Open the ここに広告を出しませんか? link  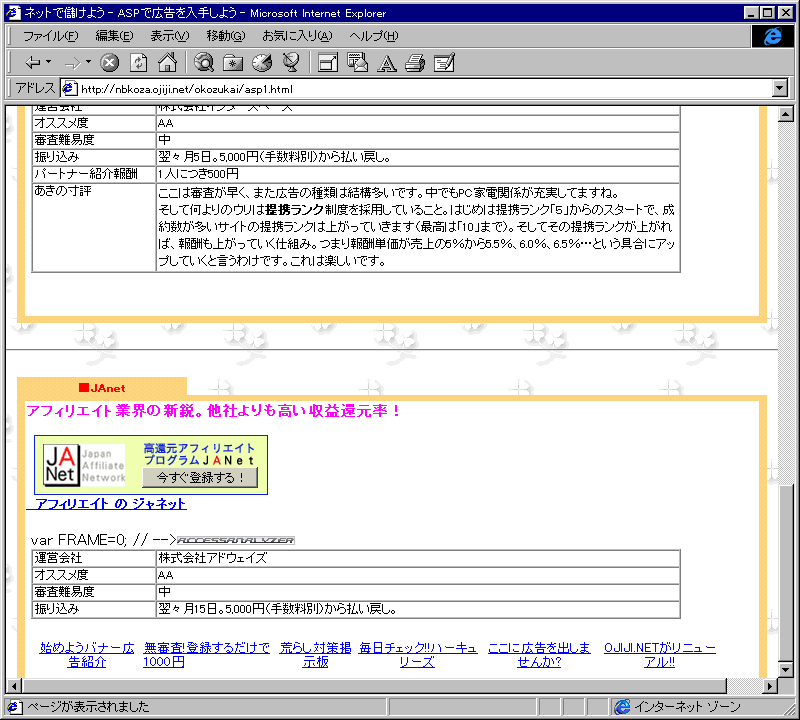539,655
